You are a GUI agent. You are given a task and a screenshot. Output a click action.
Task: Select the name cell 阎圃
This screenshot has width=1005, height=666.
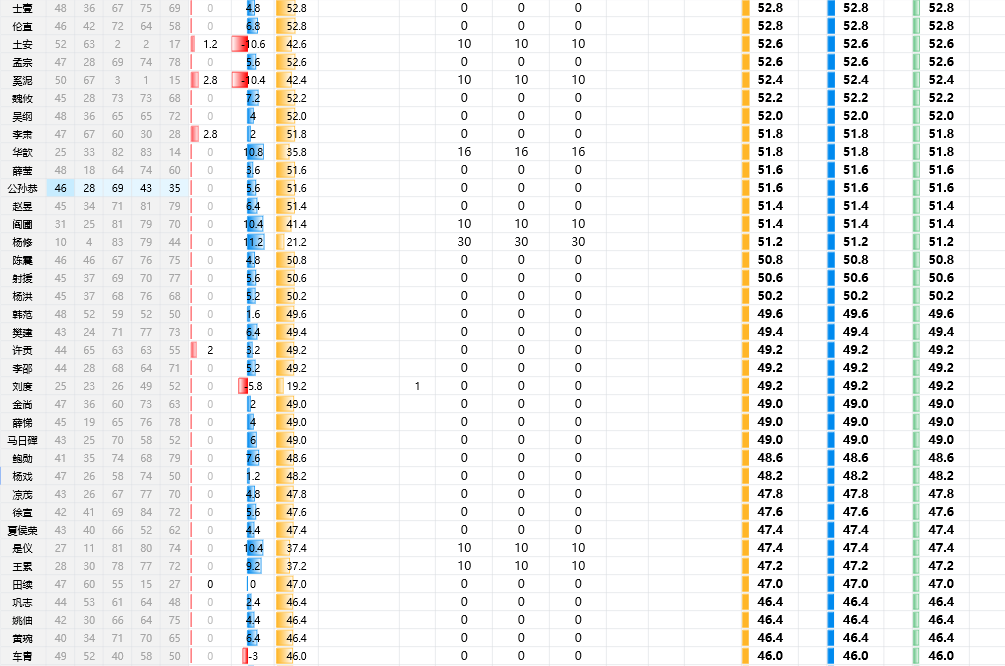click(x=22, y=224)
